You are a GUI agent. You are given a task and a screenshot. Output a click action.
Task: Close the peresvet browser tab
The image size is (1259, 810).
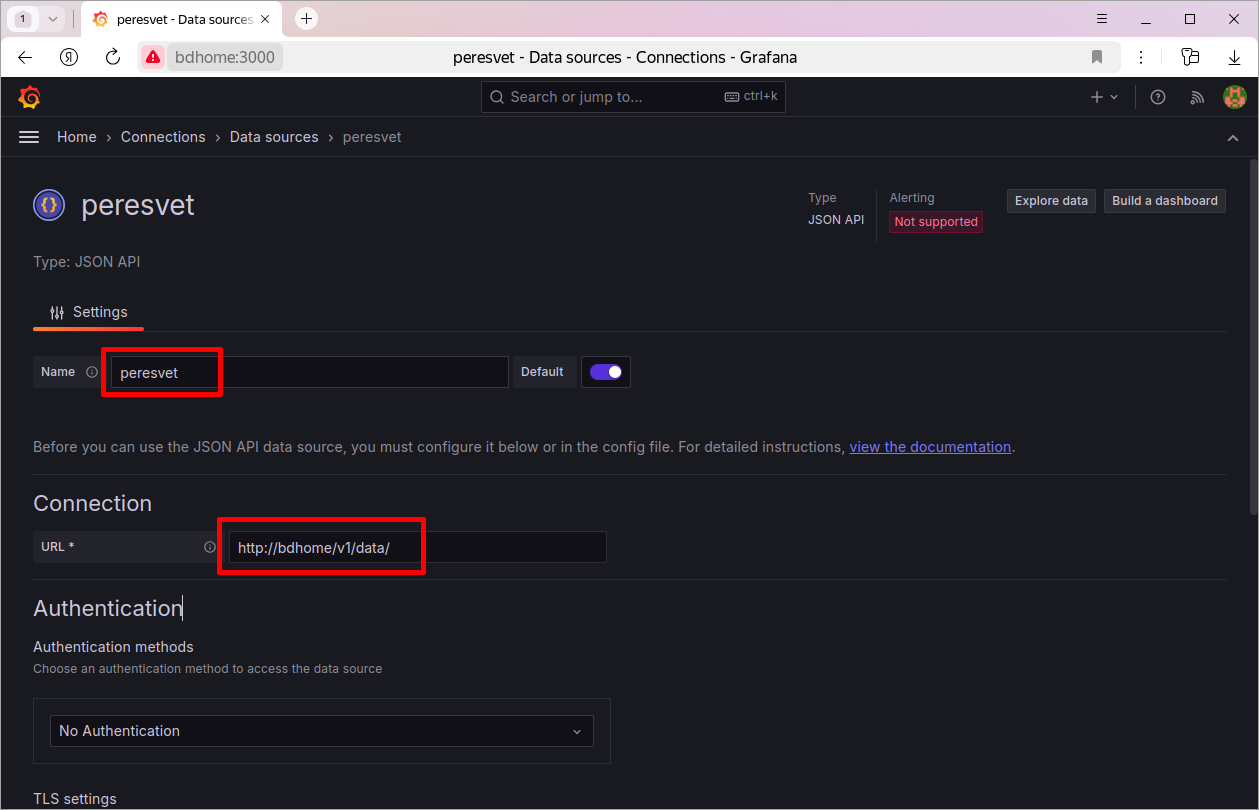265,19
